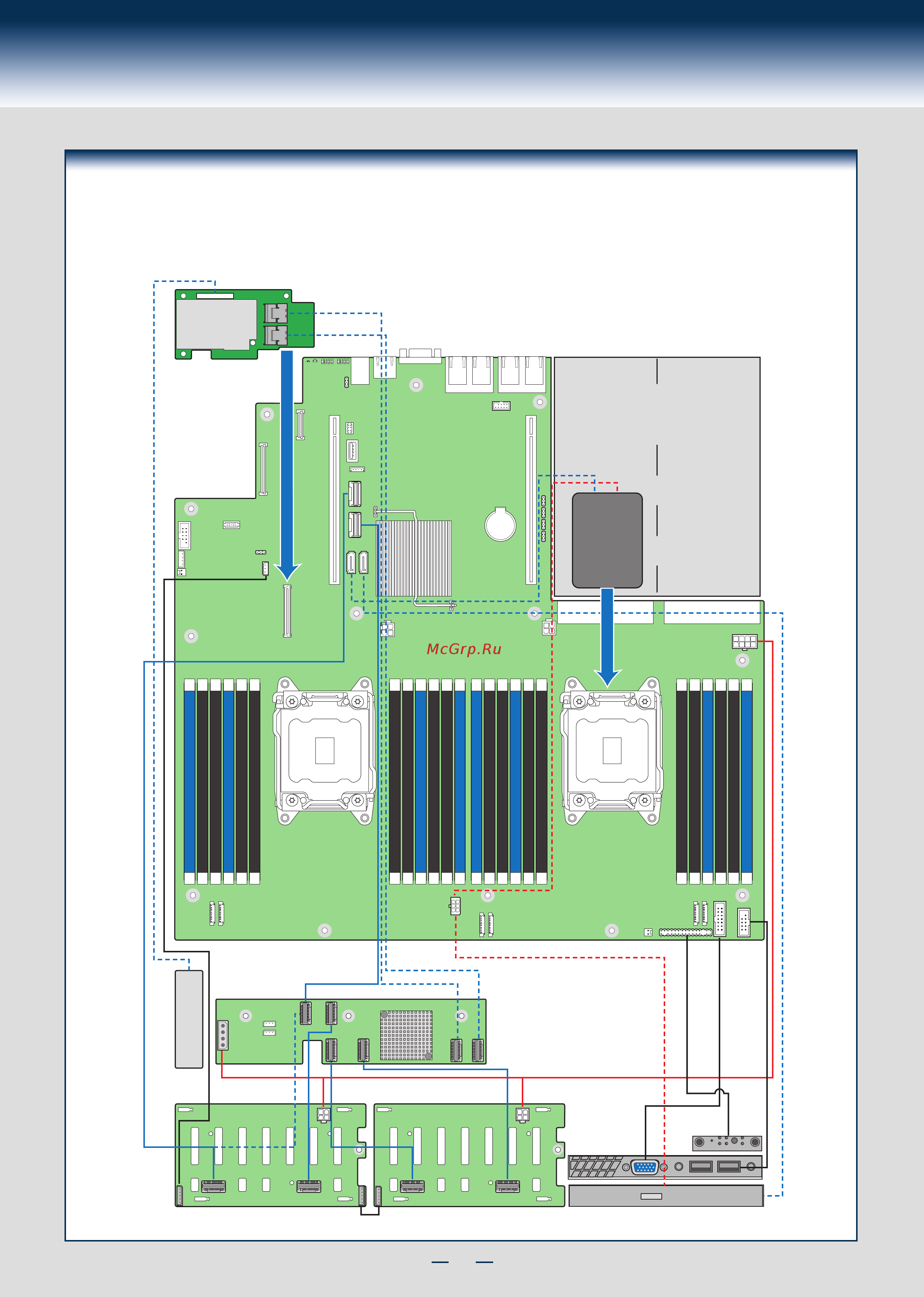
Task: Click the rear serial connector at motherboard top
Action: 420,356
